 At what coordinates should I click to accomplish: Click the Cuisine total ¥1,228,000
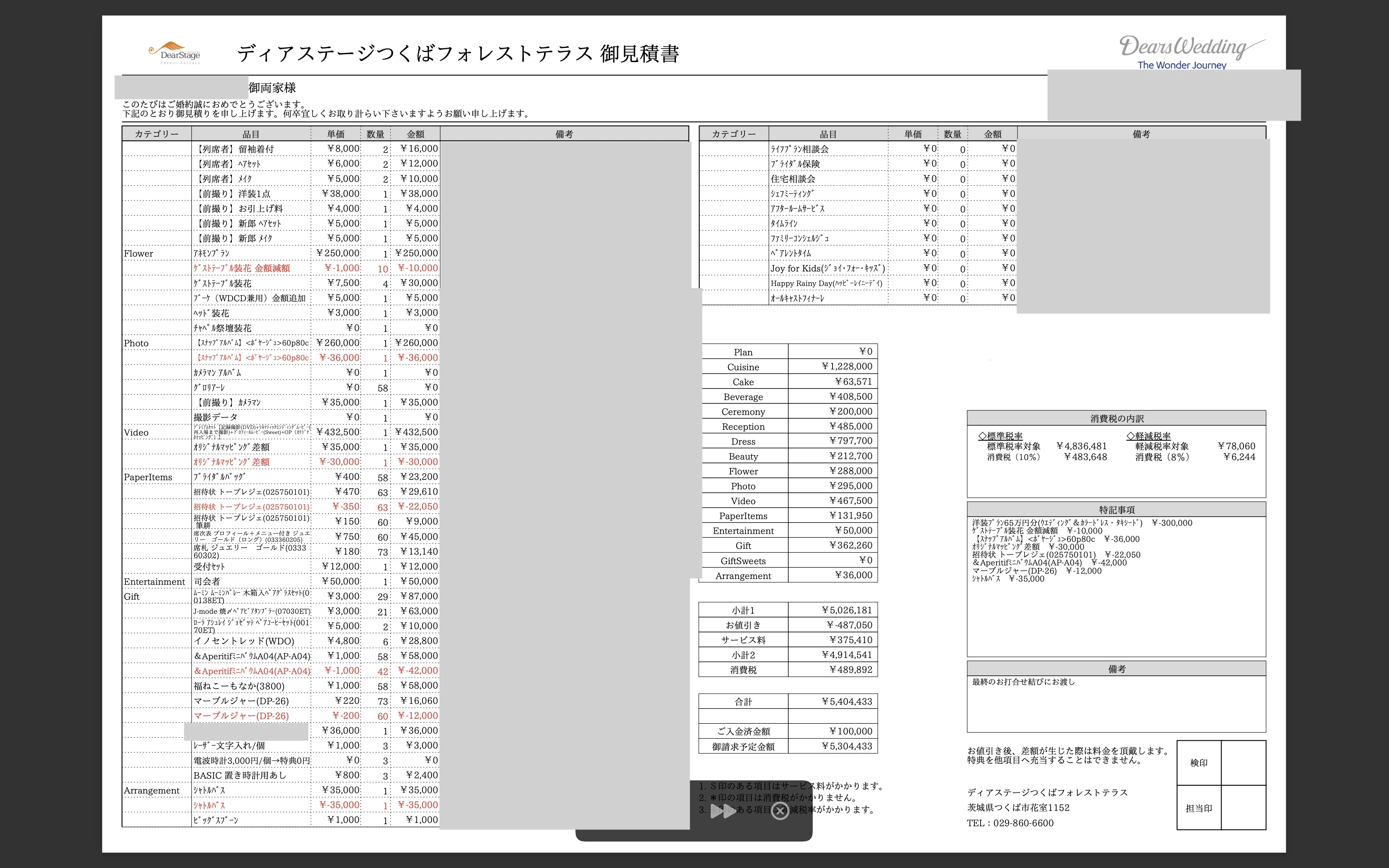click(x=847, y=366)
